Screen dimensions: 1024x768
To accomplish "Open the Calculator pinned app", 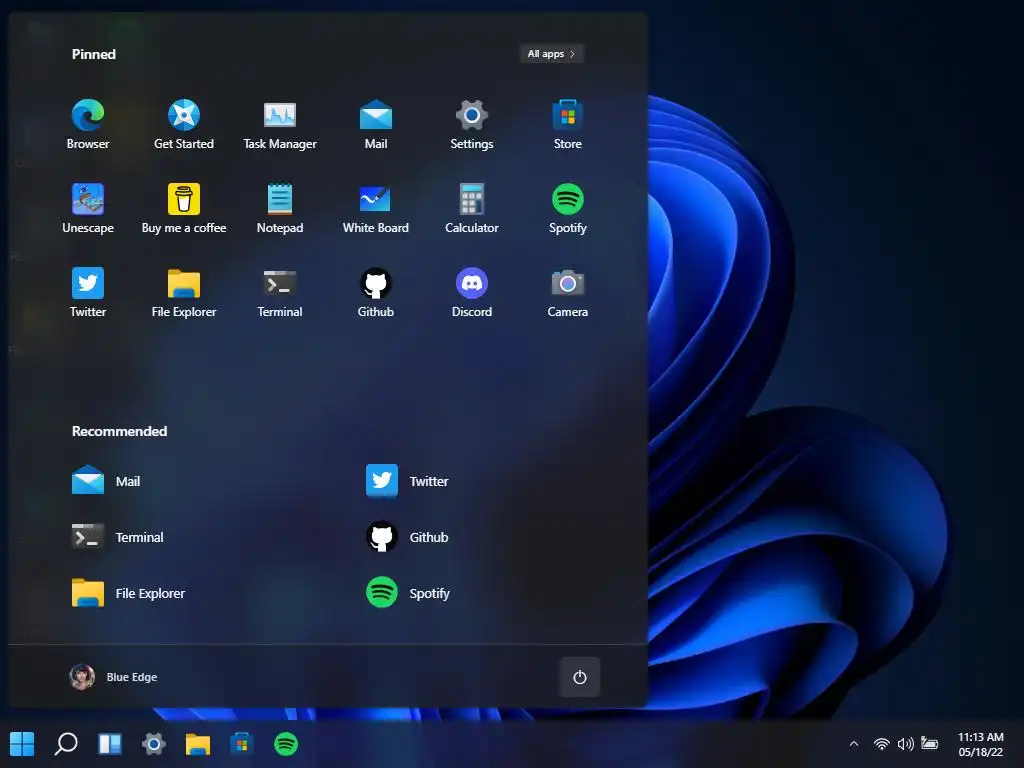I will click(472, 209).
